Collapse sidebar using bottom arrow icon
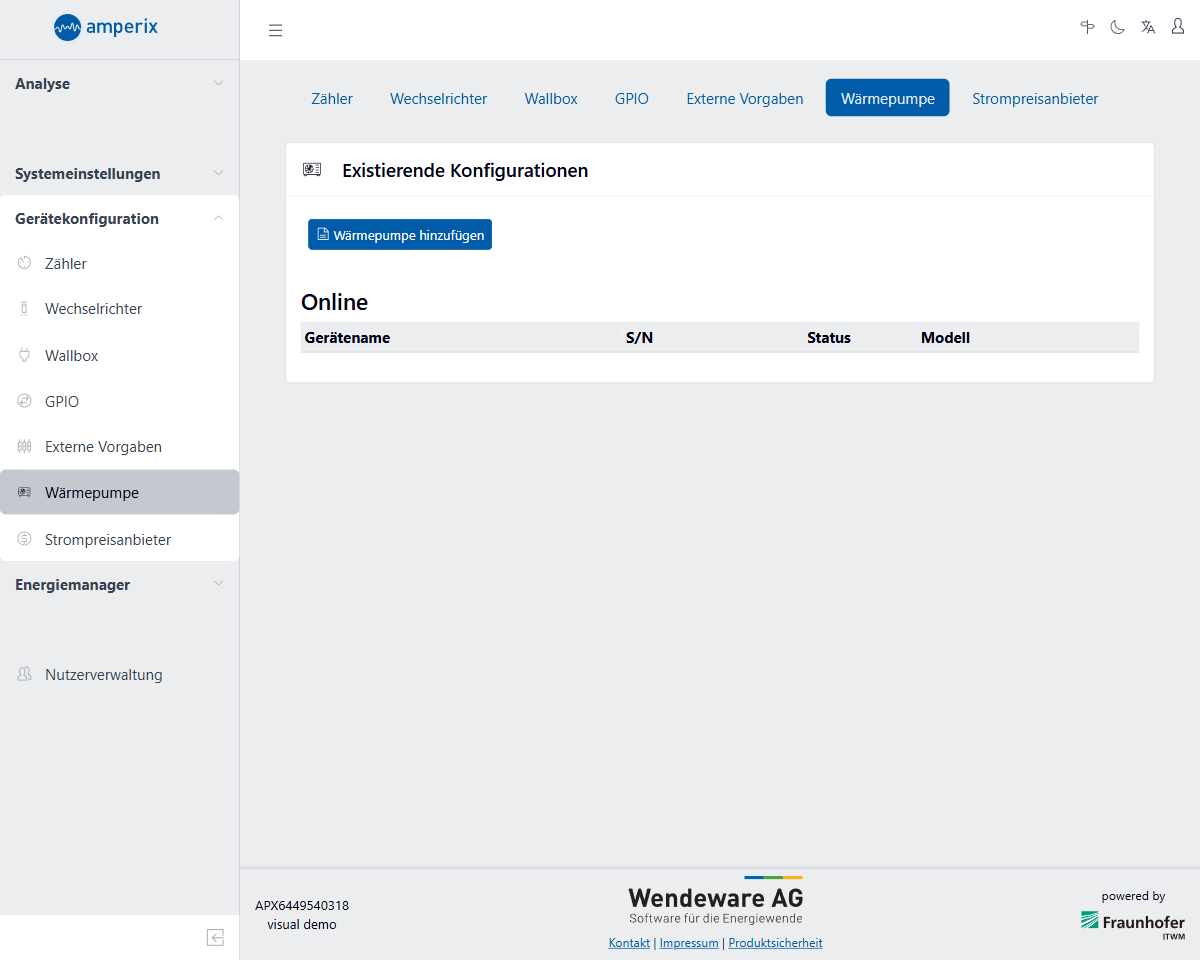This screenshot has height=960, width=1200. point(215,937)
